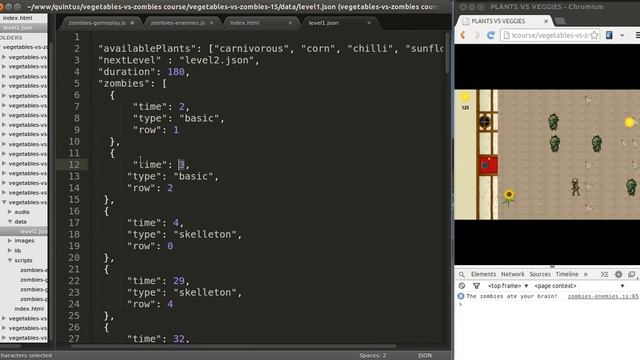Viewport: 640px width, 360px height.
Task: Click the forward arrow in Chromium
Action: 476,36
